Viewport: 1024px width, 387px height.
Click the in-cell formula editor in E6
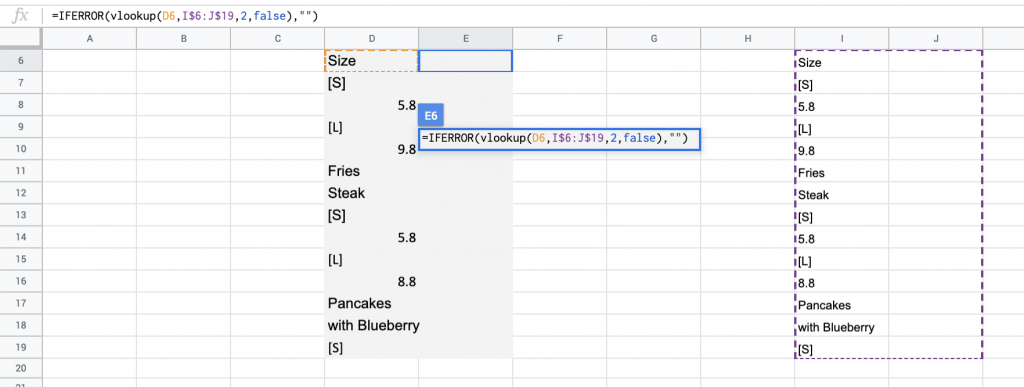coord(560,139)
